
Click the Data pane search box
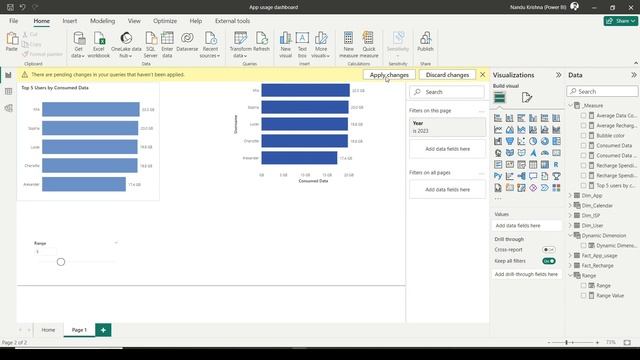(602, 91)
